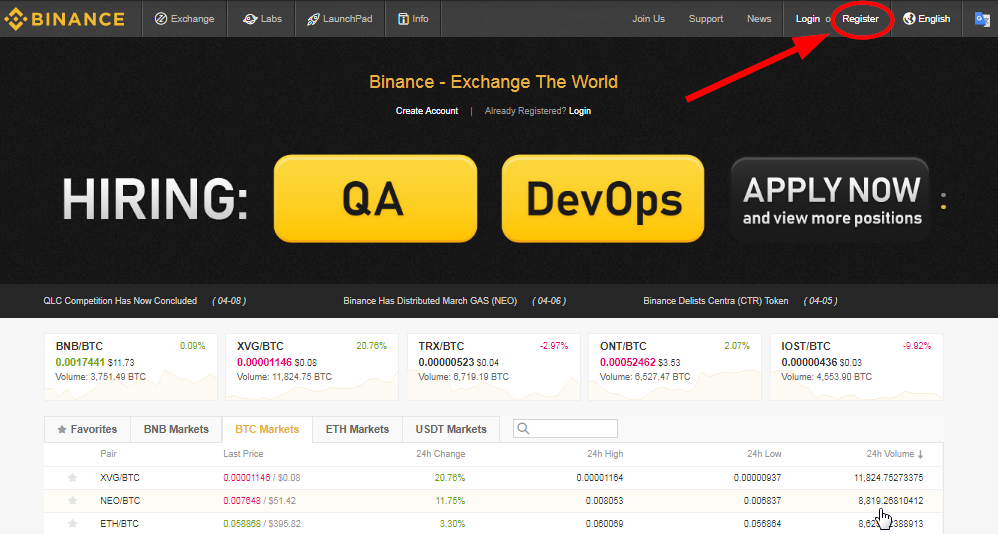Click ETH/BTC last price 0.058868
Screen dimensions: 998x534
242,523
